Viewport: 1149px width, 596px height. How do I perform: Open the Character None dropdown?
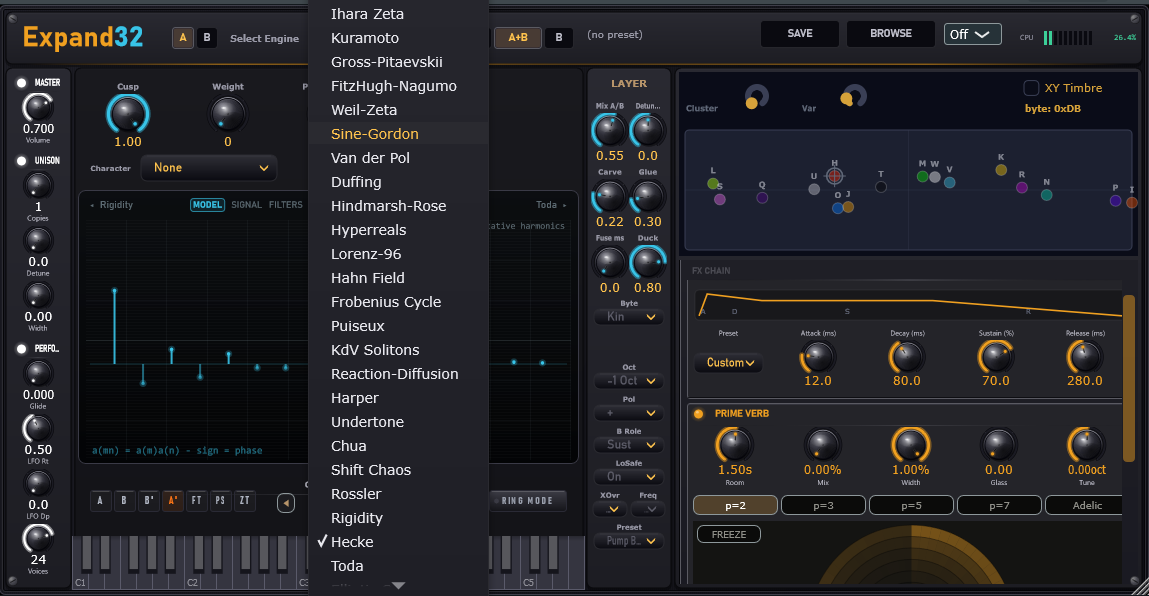click(x=210, y=168)
